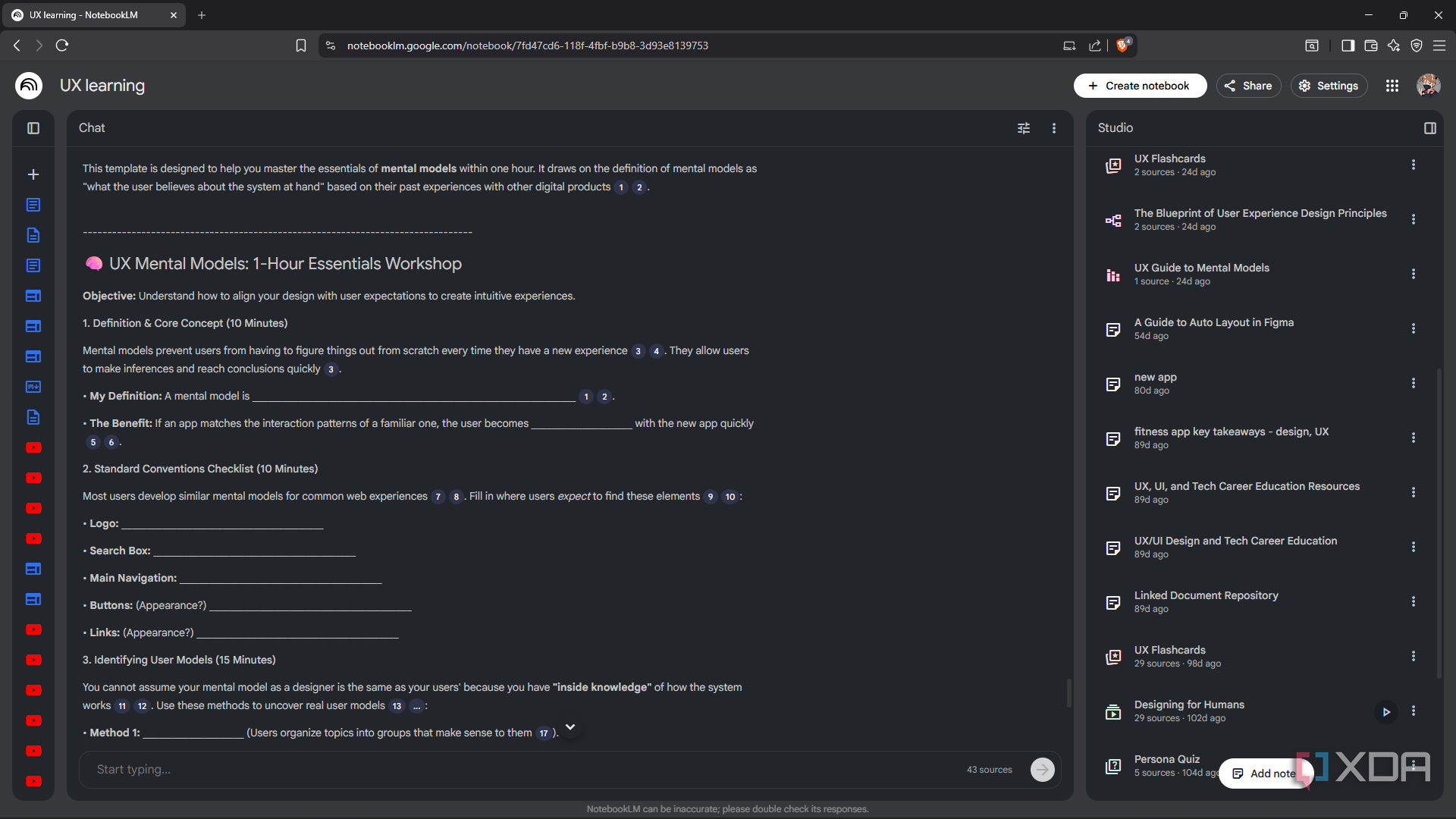This screenshot has width=1456, height=819.
Task: Click the UX learning notebook title
Action: click(102, 86)
